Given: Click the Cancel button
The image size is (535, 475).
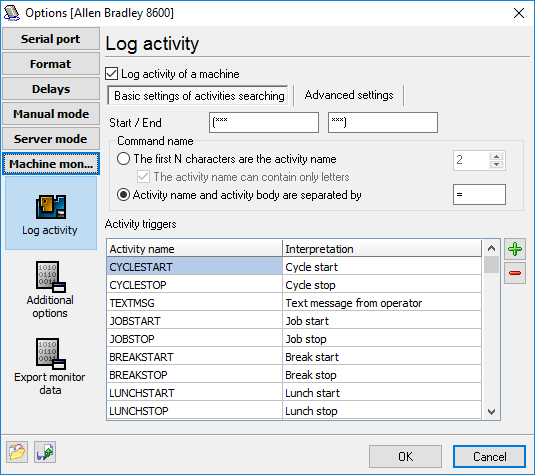Looking at the screenshot, I should tap(489, 456).
